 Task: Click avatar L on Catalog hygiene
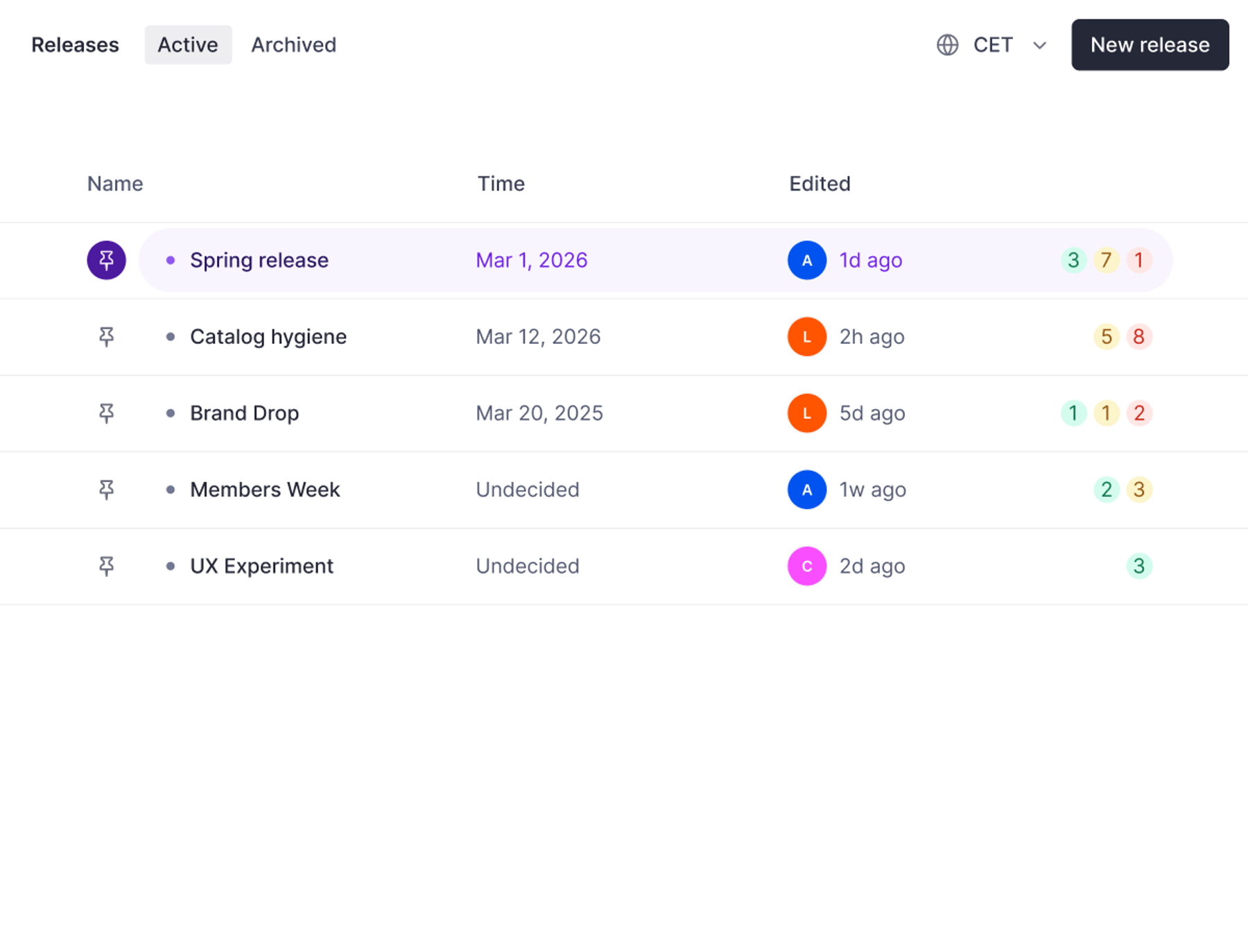click(807, 337)
